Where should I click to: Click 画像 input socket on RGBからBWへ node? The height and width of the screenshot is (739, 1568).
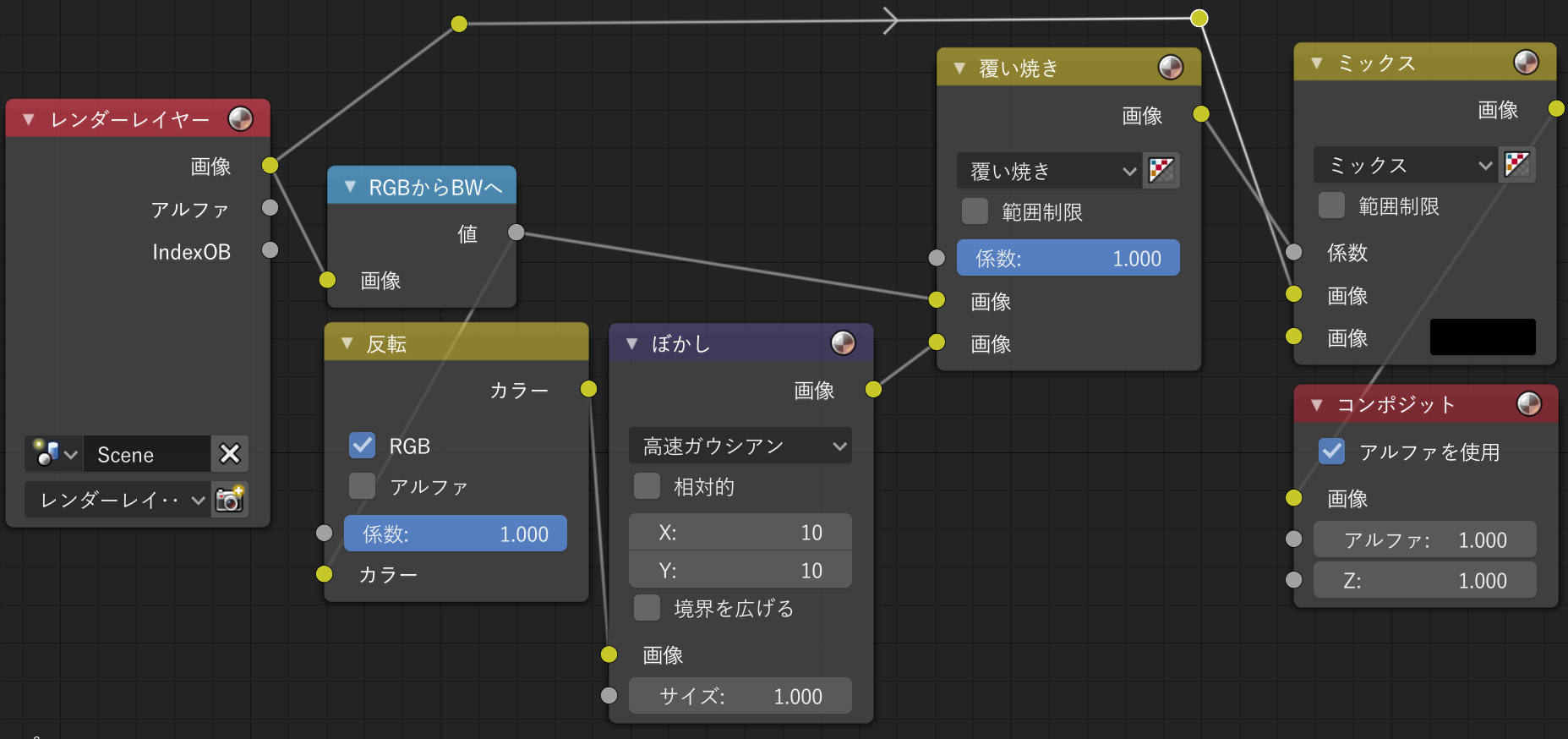pyautogui.click(x=327, y=280)
